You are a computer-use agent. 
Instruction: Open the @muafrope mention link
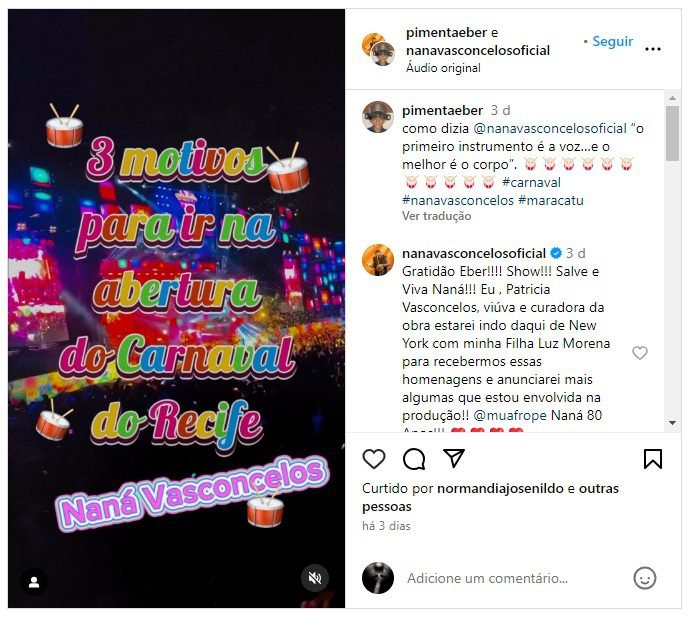point(510,415)
